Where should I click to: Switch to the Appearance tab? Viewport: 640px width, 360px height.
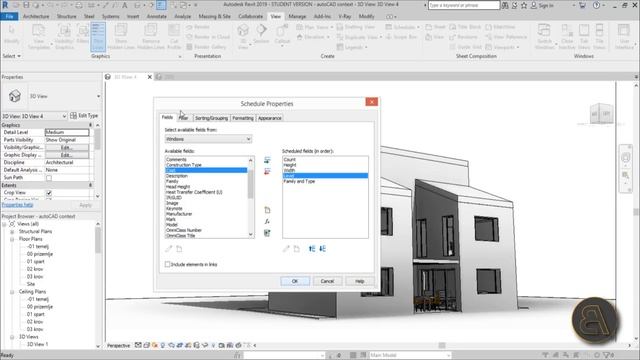(269, 118)
